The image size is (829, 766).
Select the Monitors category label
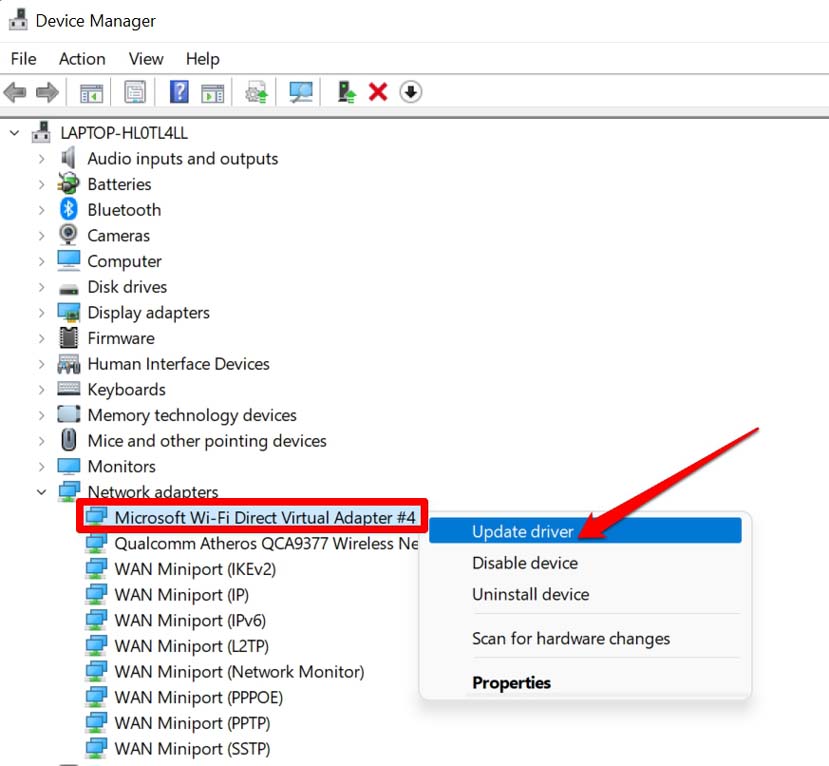coord(122,466)
